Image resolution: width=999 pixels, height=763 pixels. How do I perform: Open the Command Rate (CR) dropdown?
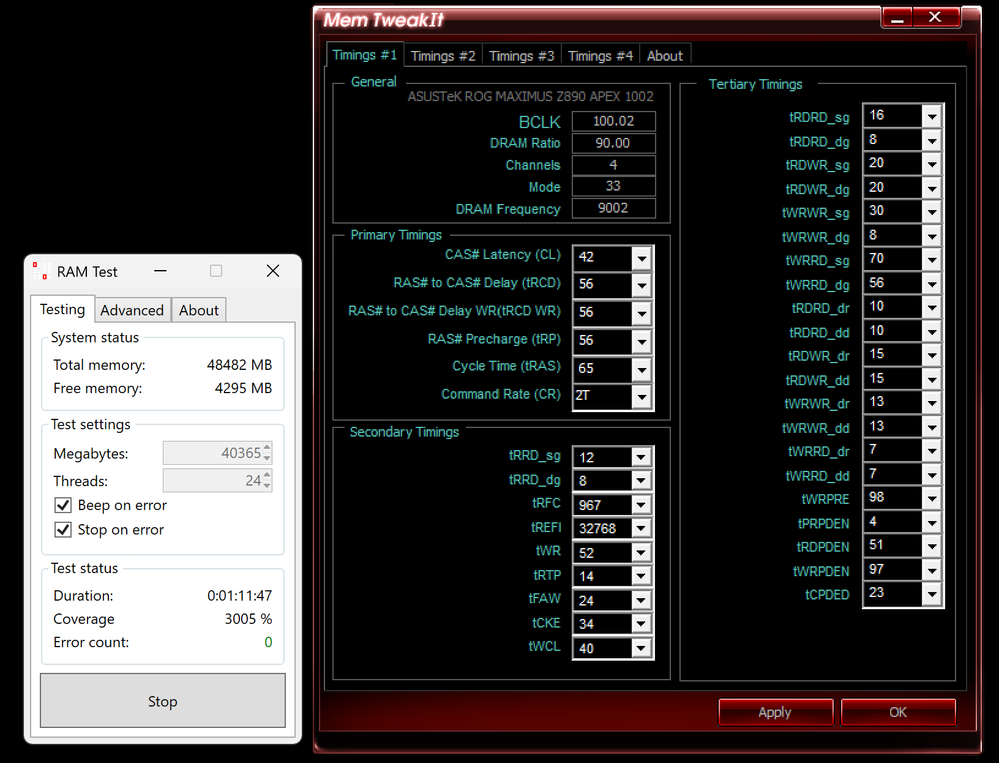point(642,397)
